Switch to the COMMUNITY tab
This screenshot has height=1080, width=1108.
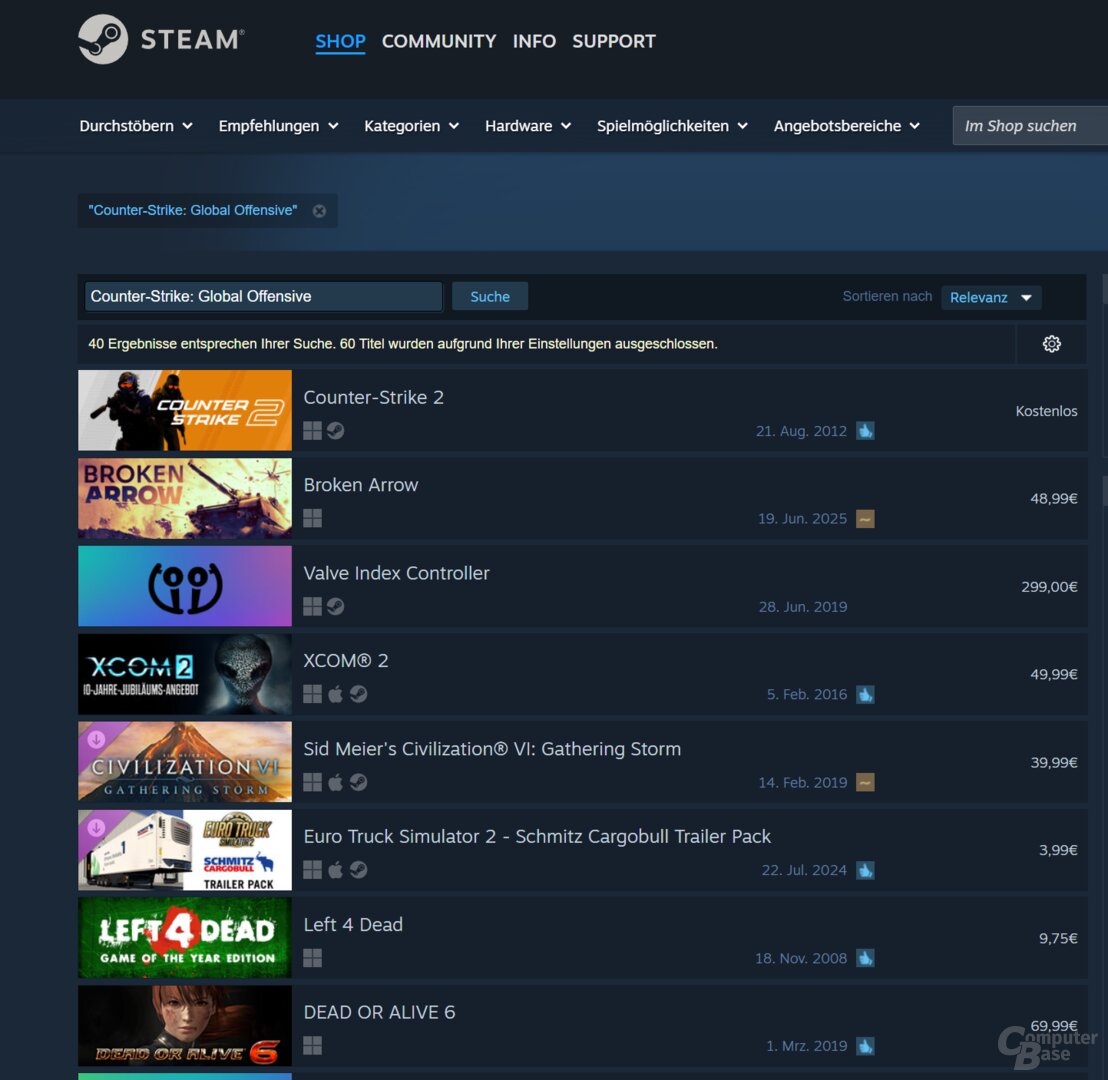pyautogui.click(x=438, y=41)
